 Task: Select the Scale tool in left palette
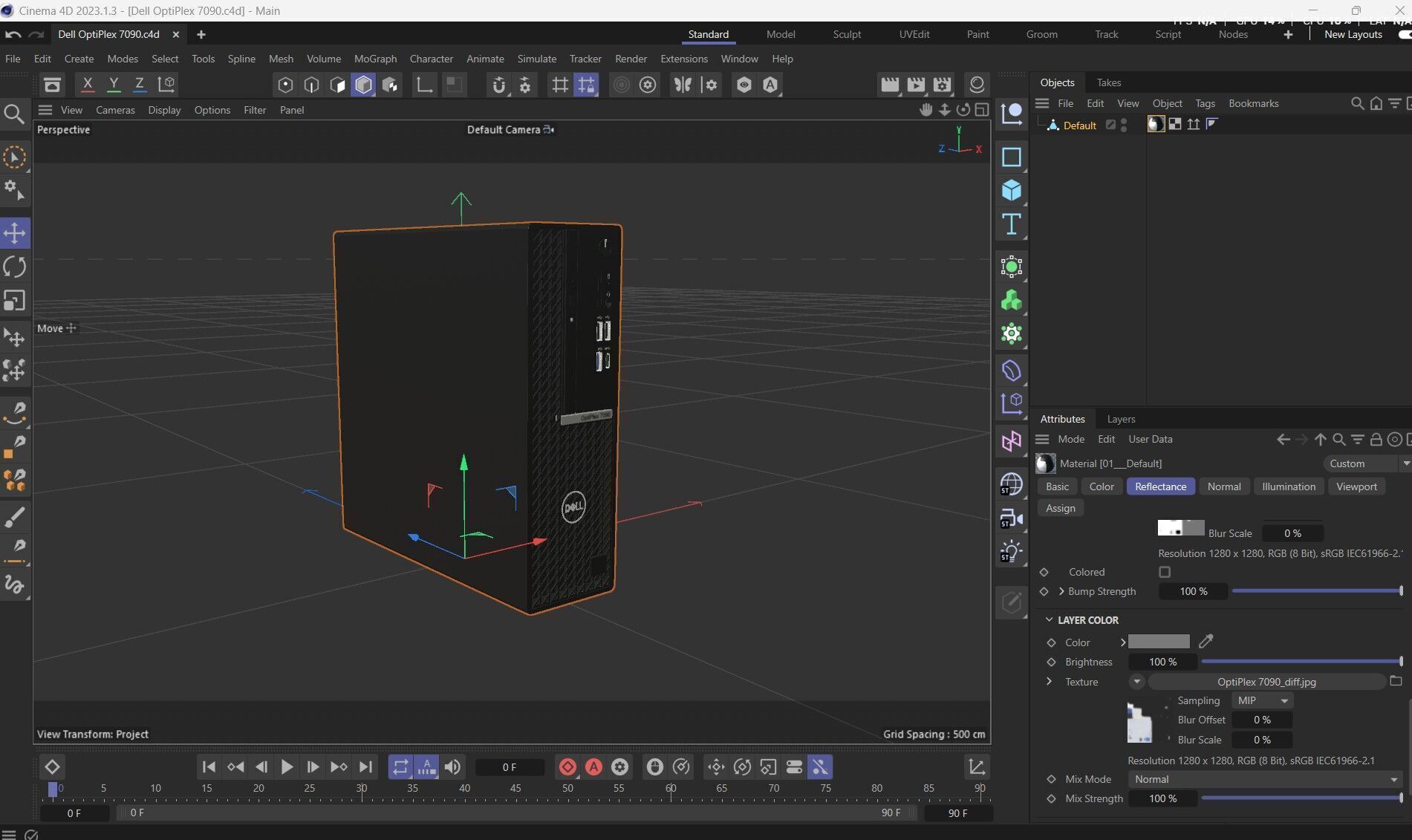click(15, 300)
